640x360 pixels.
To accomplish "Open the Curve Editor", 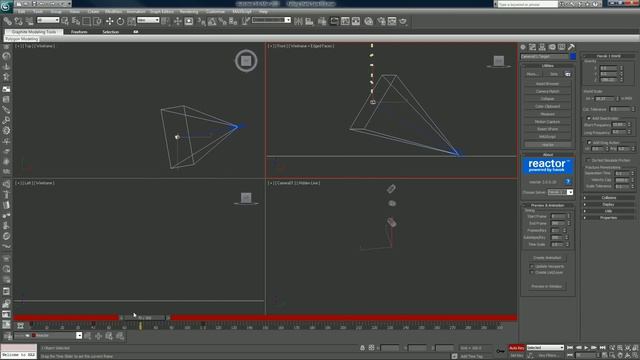I will point(345,21).
